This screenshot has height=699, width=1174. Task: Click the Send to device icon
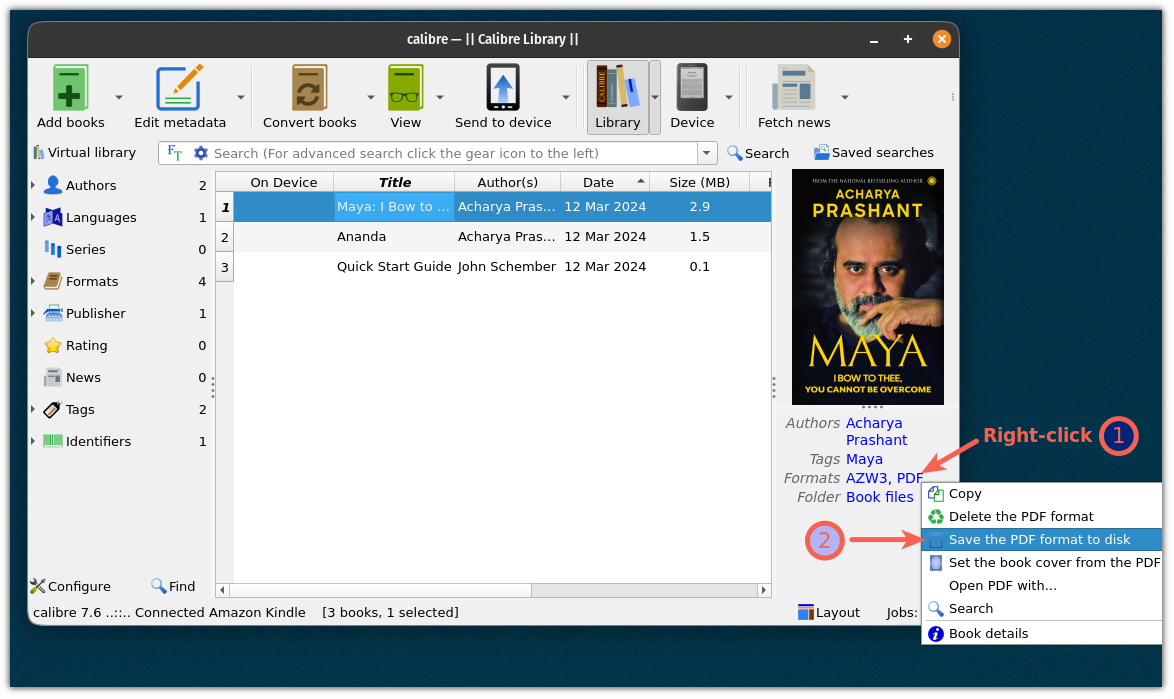(505, 89)
